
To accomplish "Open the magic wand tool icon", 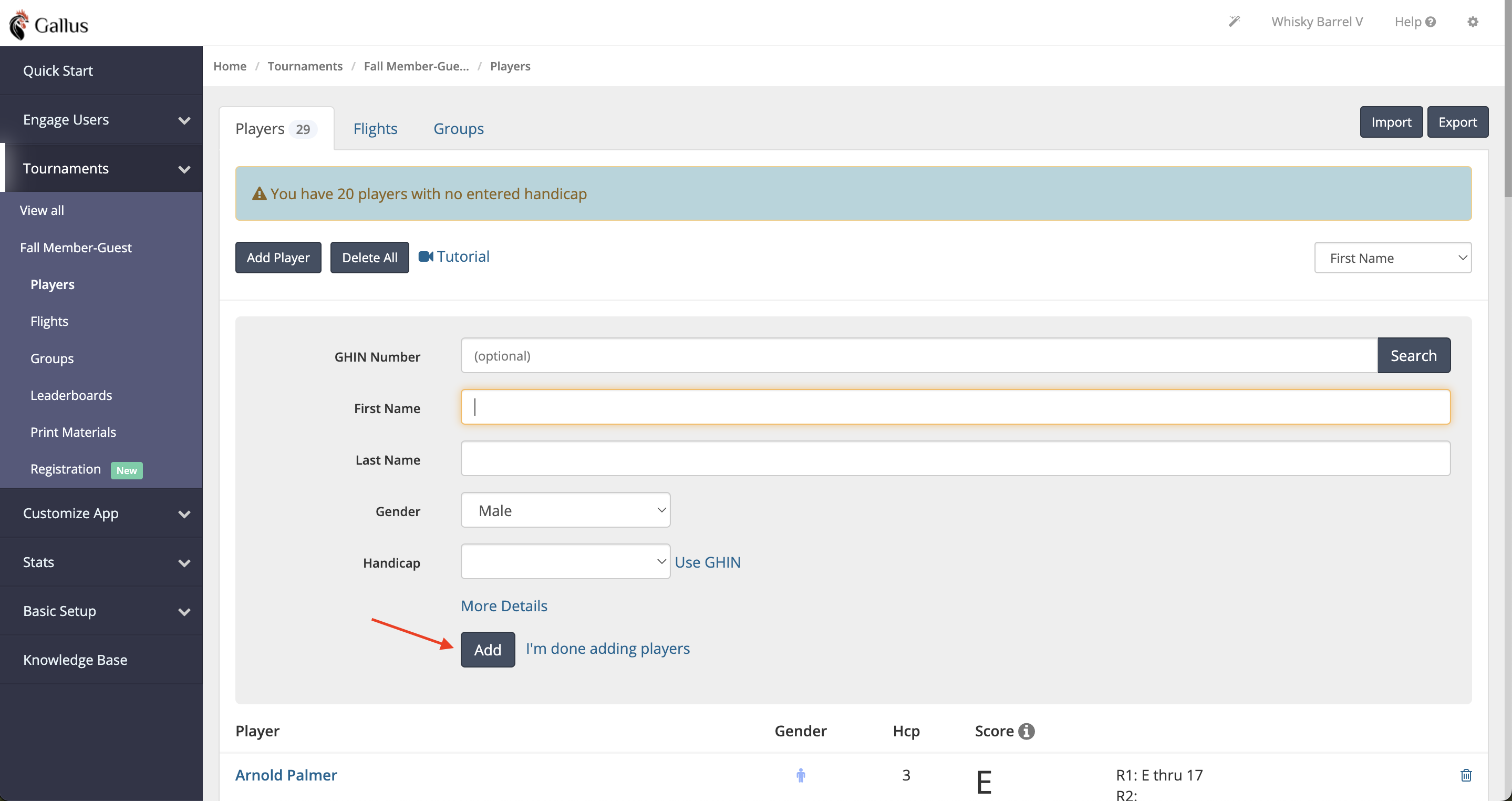I will tap(1235, 22).
